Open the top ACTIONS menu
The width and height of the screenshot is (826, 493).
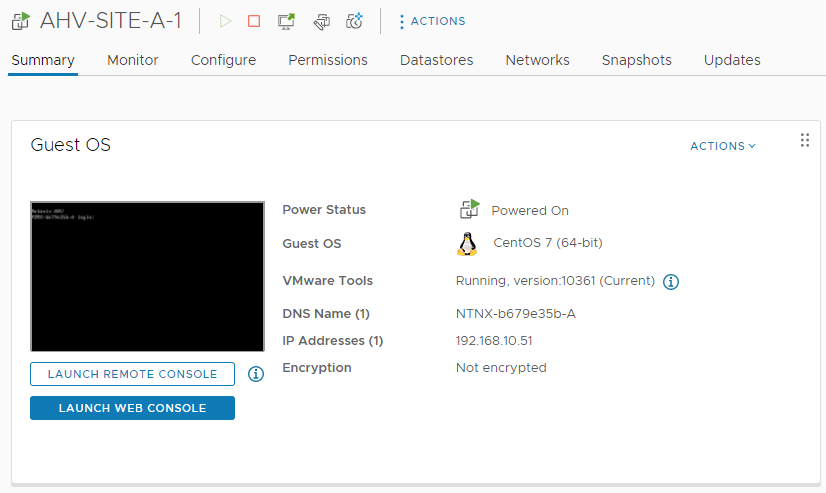click(432, 21)
